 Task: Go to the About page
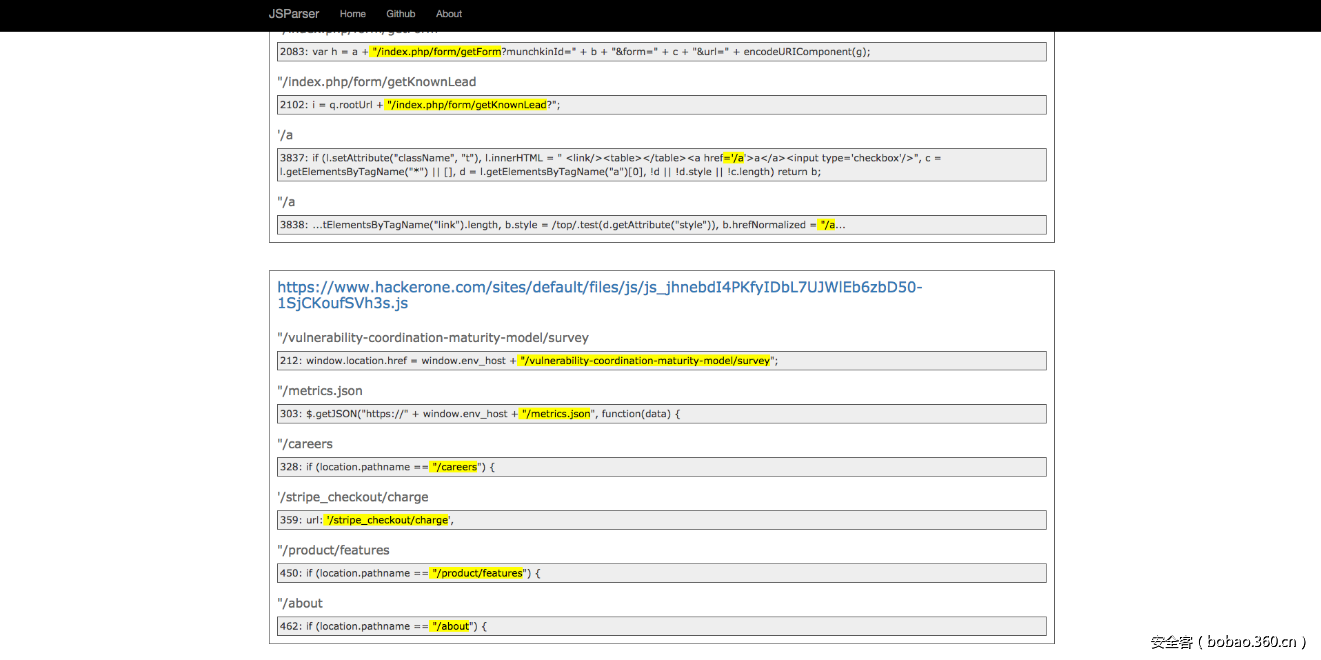tap(449, 14)
